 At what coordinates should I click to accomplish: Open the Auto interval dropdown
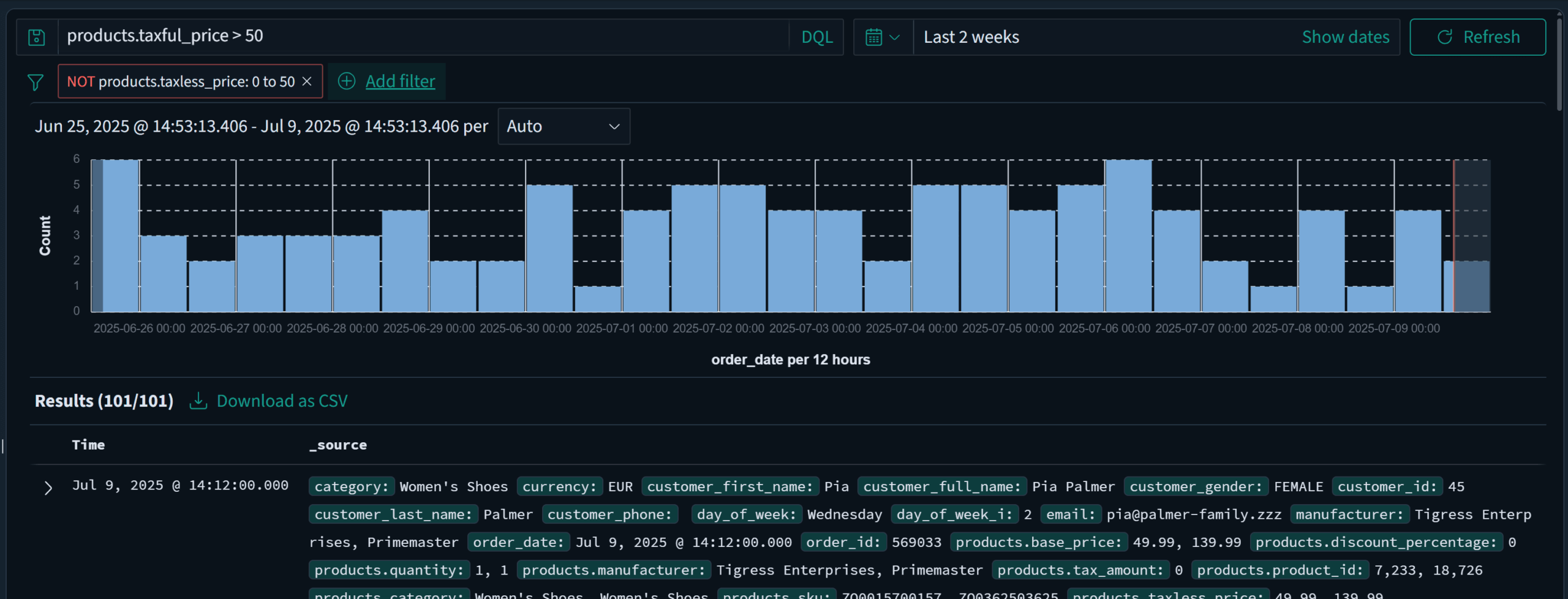(x=563, y=126)
